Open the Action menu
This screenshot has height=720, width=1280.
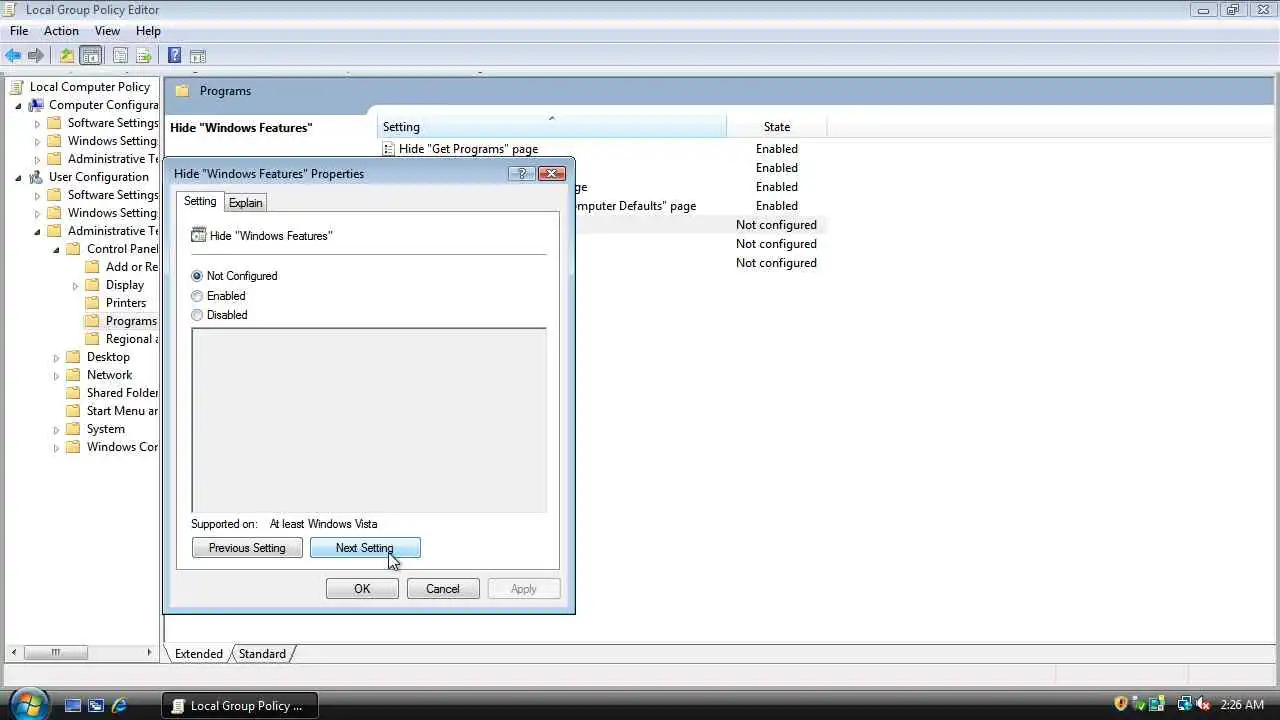click(61, 31)
